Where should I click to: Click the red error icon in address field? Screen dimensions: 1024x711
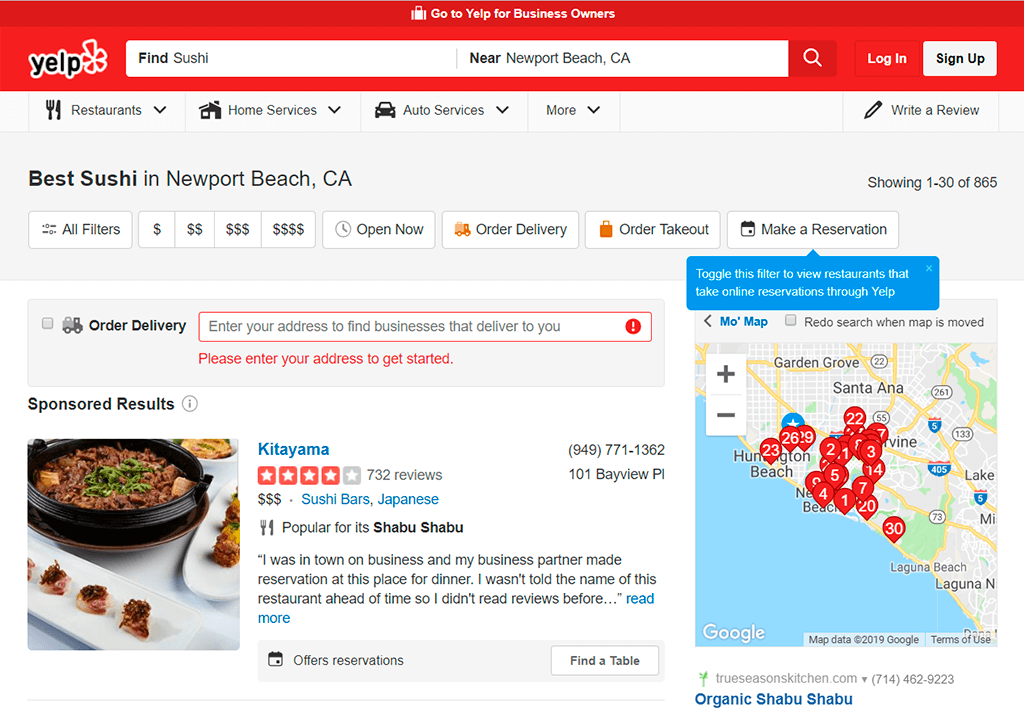coord(633,326)
